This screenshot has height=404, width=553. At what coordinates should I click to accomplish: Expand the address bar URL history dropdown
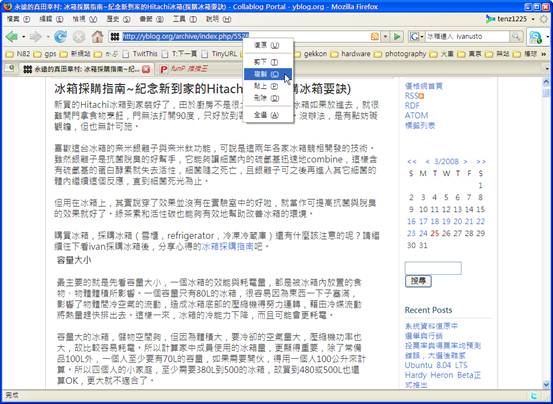(385, 36)
